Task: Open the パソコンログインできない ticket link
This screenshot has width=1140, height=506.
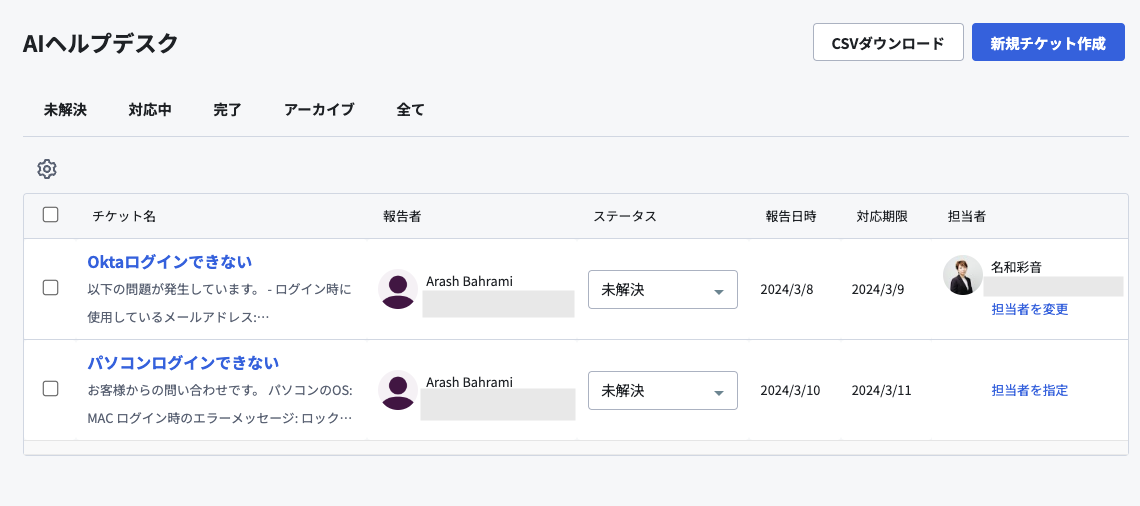Action: coord(182,363)
